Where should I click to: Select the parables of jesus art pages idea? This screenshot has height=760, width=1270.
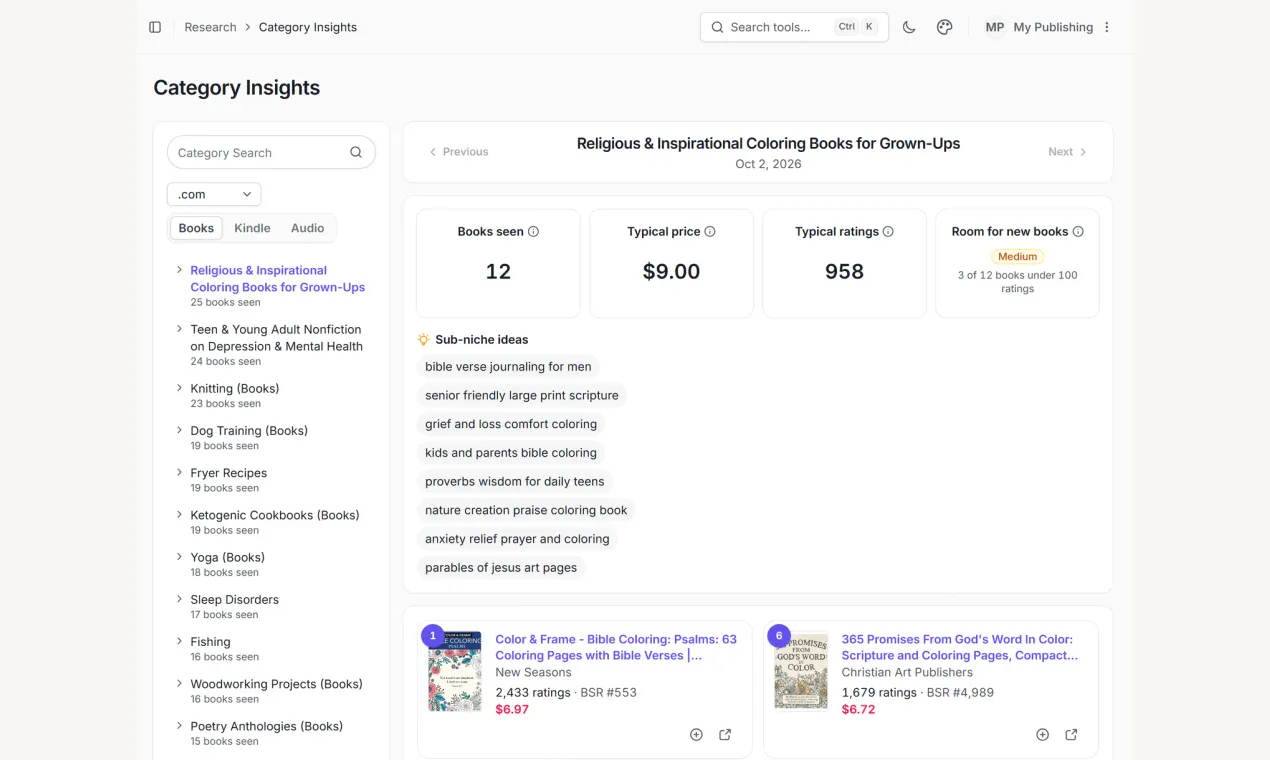[x=501, y=568]
